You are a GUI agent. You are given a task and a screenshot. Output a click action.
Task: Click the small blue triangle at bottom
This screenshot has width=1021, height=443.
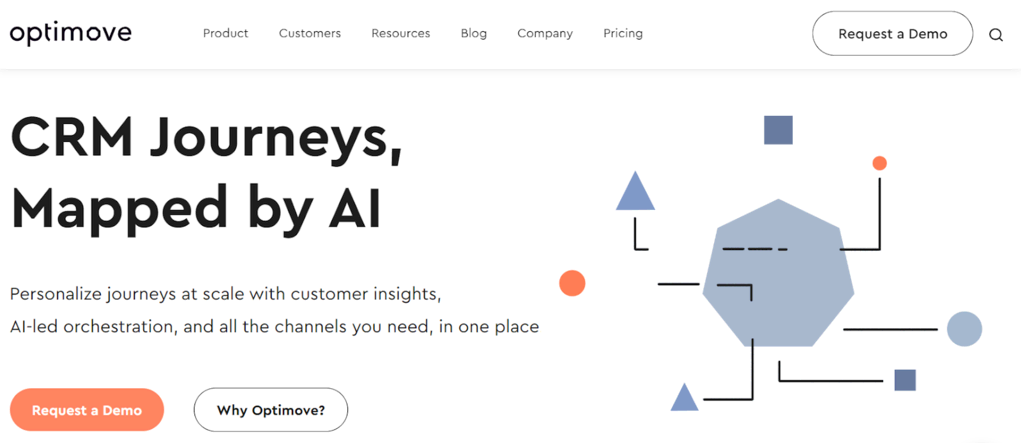pyautogui.click(x=684, y=399)
